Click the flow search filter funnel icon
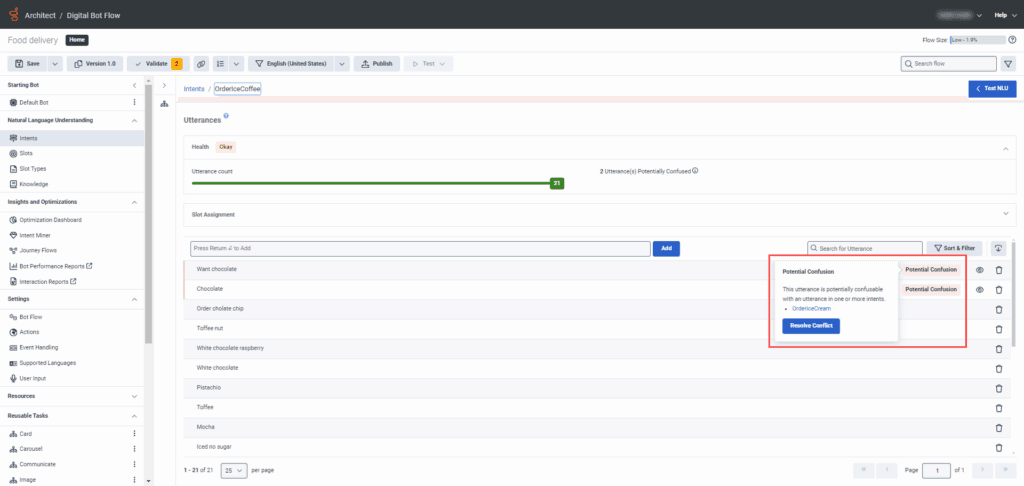The height and width of the screenshot is (486, 1024). point(1007,63)
